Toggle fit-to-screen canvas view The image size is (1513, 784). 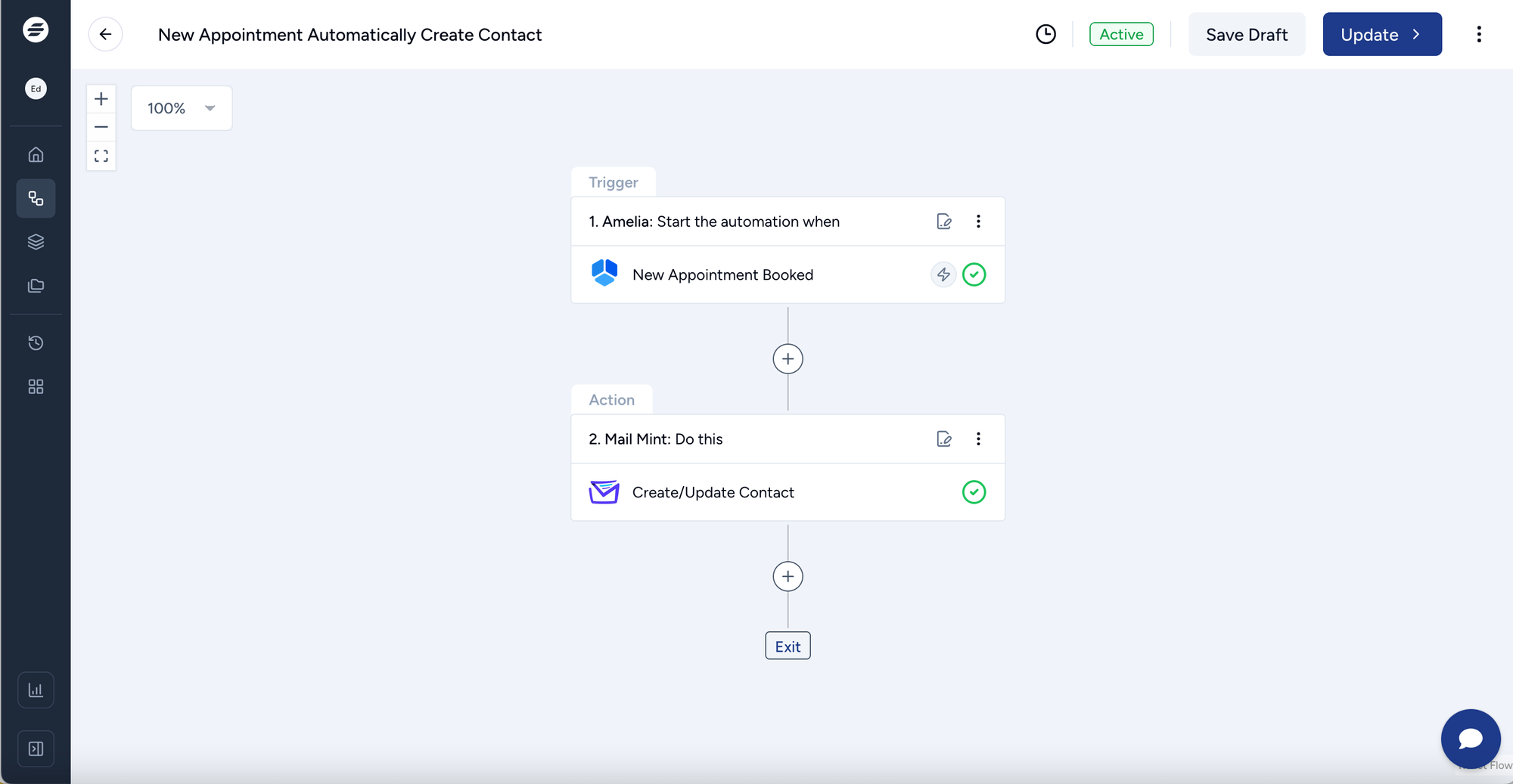click(101, 156)
